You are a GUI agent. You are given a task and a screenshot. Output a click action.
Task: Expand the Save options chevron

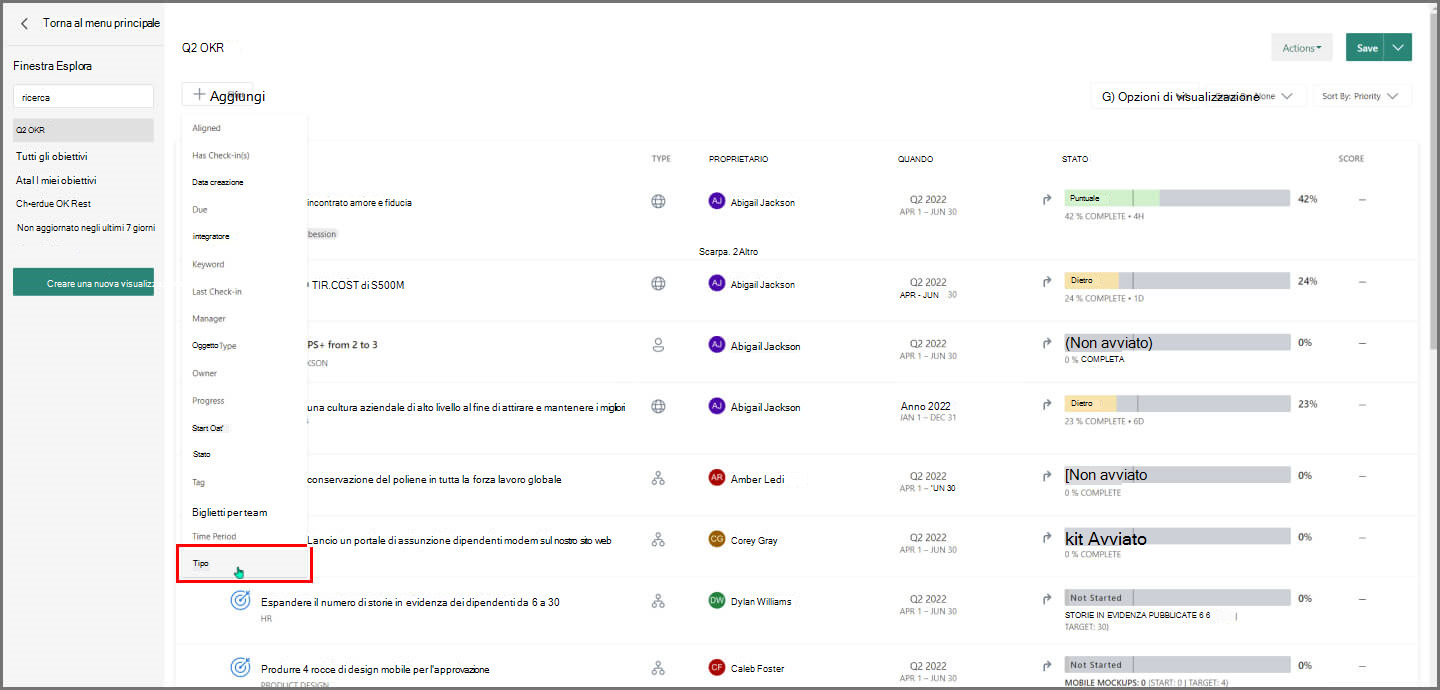pos(1400,47)
